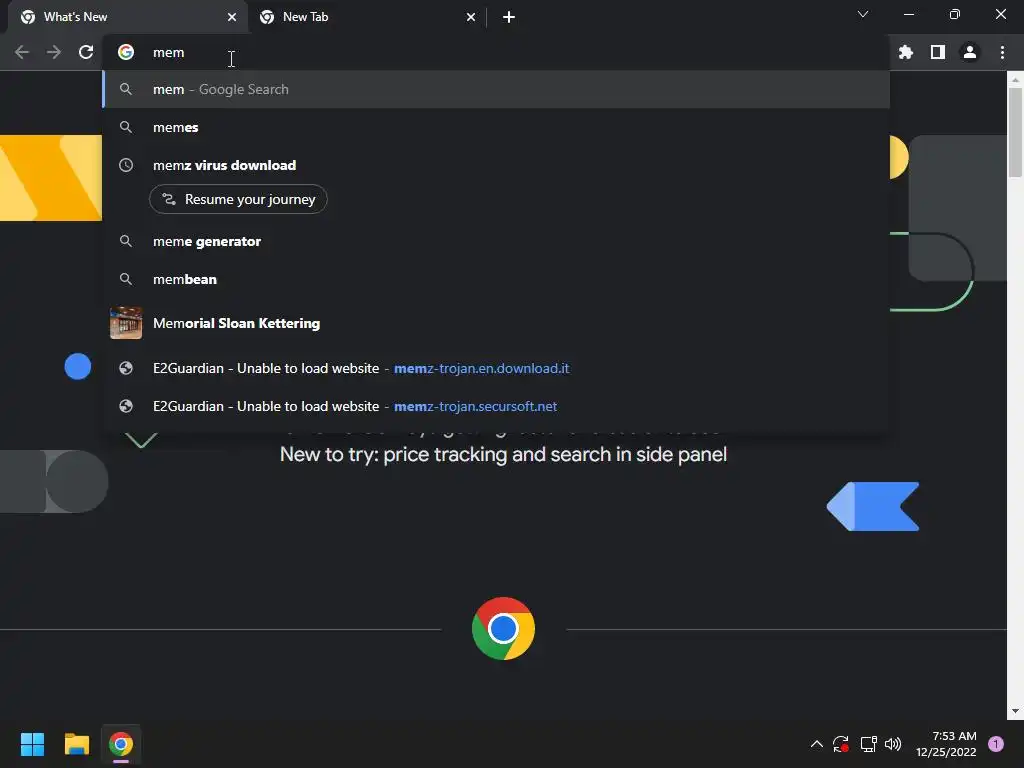Choose the 'meme generator' suggestion

coord(496,242)
